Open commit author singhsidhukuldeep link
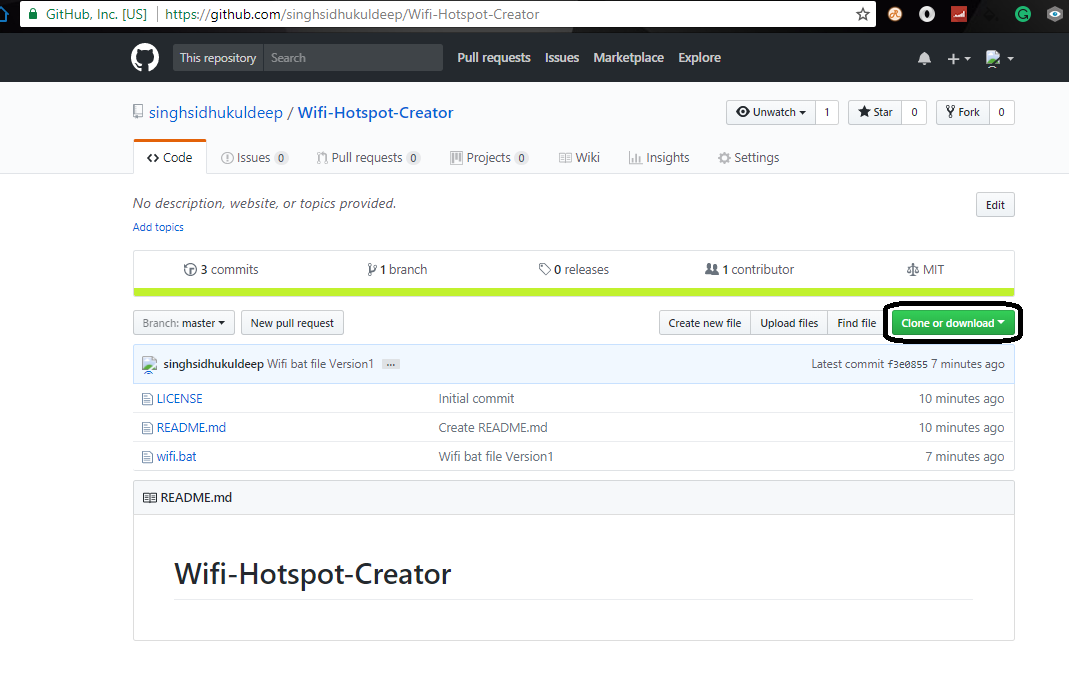This screenshot has height=673, width=1069. point(213,364)
